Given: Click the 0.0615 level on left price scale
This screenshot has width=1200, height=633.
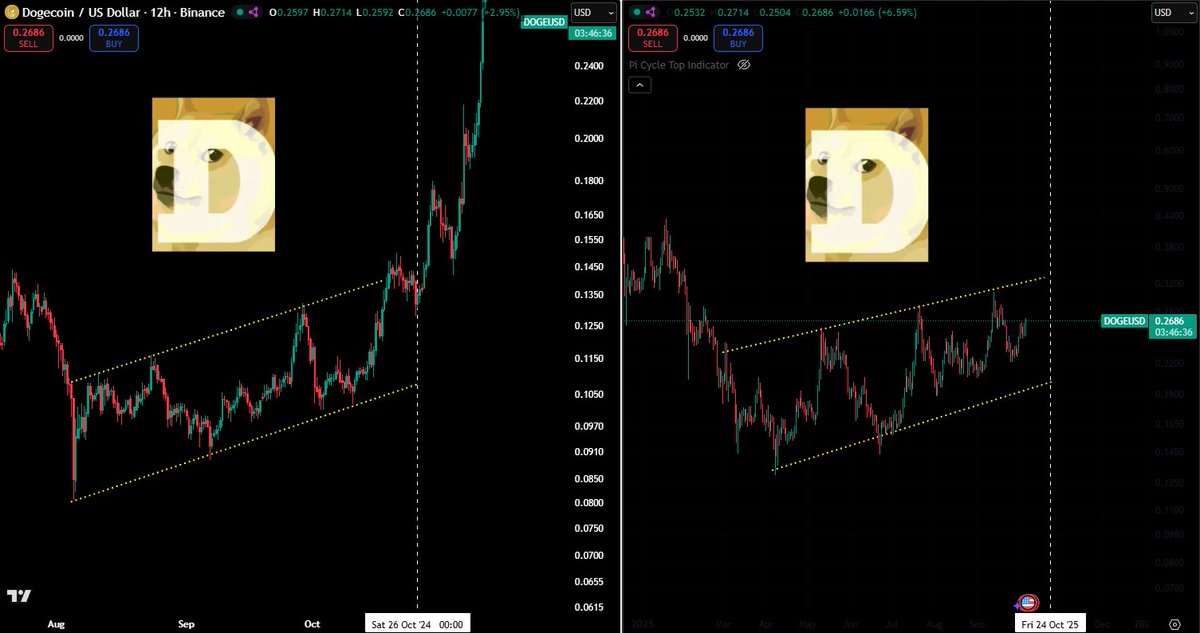Looking at the screenshot, I should [589, 608].
